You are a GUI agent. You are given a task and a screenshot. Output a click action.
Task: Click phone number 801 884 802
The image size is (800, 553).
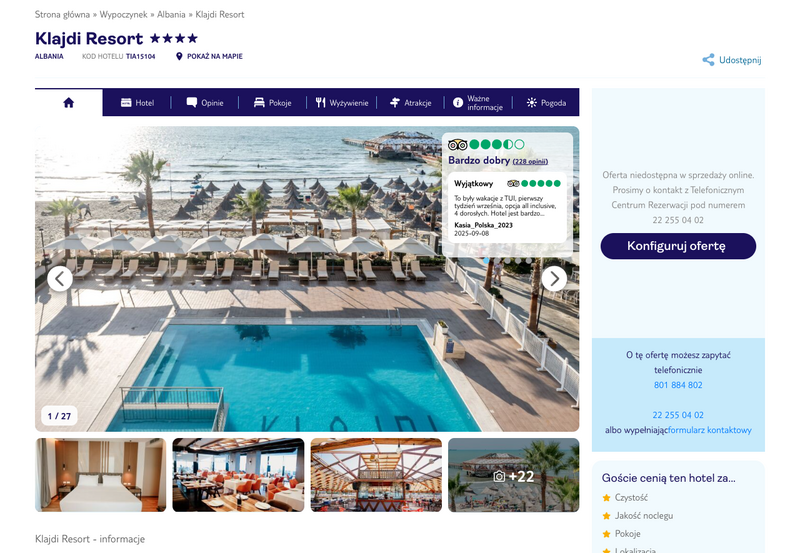coord(678,385)
